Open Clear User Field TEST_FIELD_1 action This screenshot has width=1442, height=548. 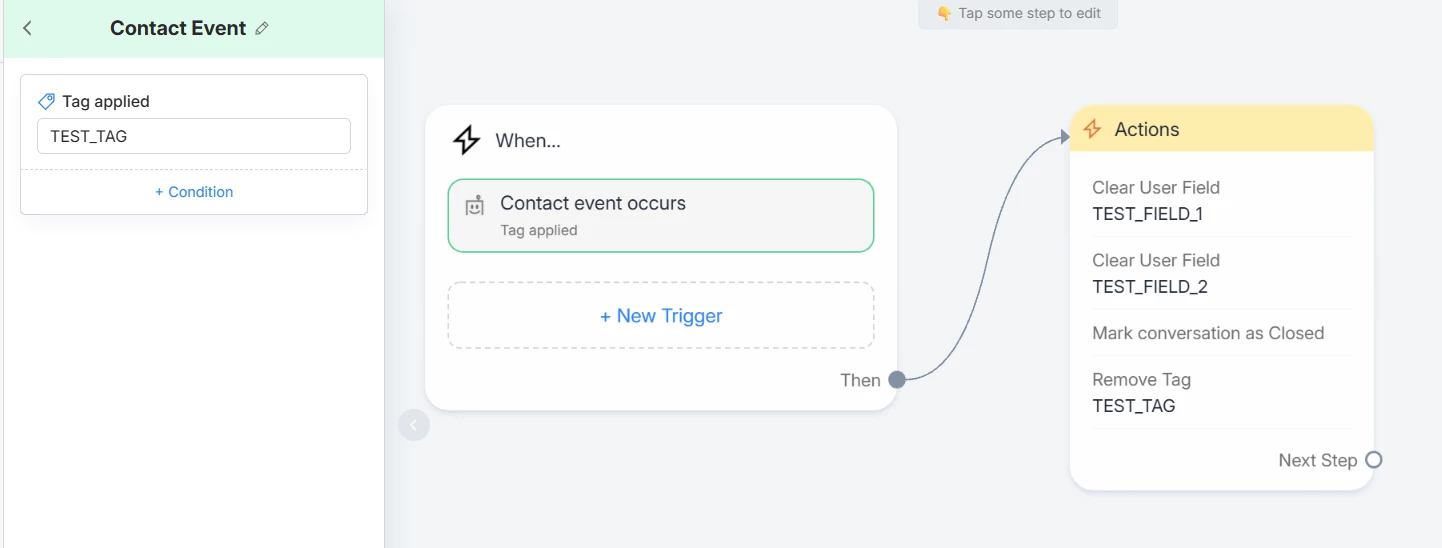point(1221,200)
